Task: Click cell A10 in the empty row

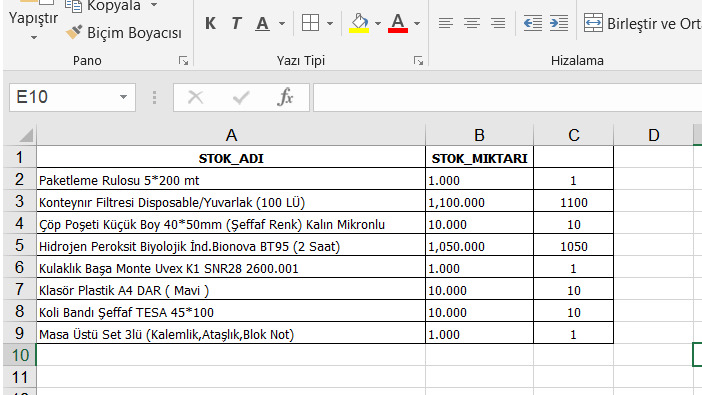Action: point(231,355)
